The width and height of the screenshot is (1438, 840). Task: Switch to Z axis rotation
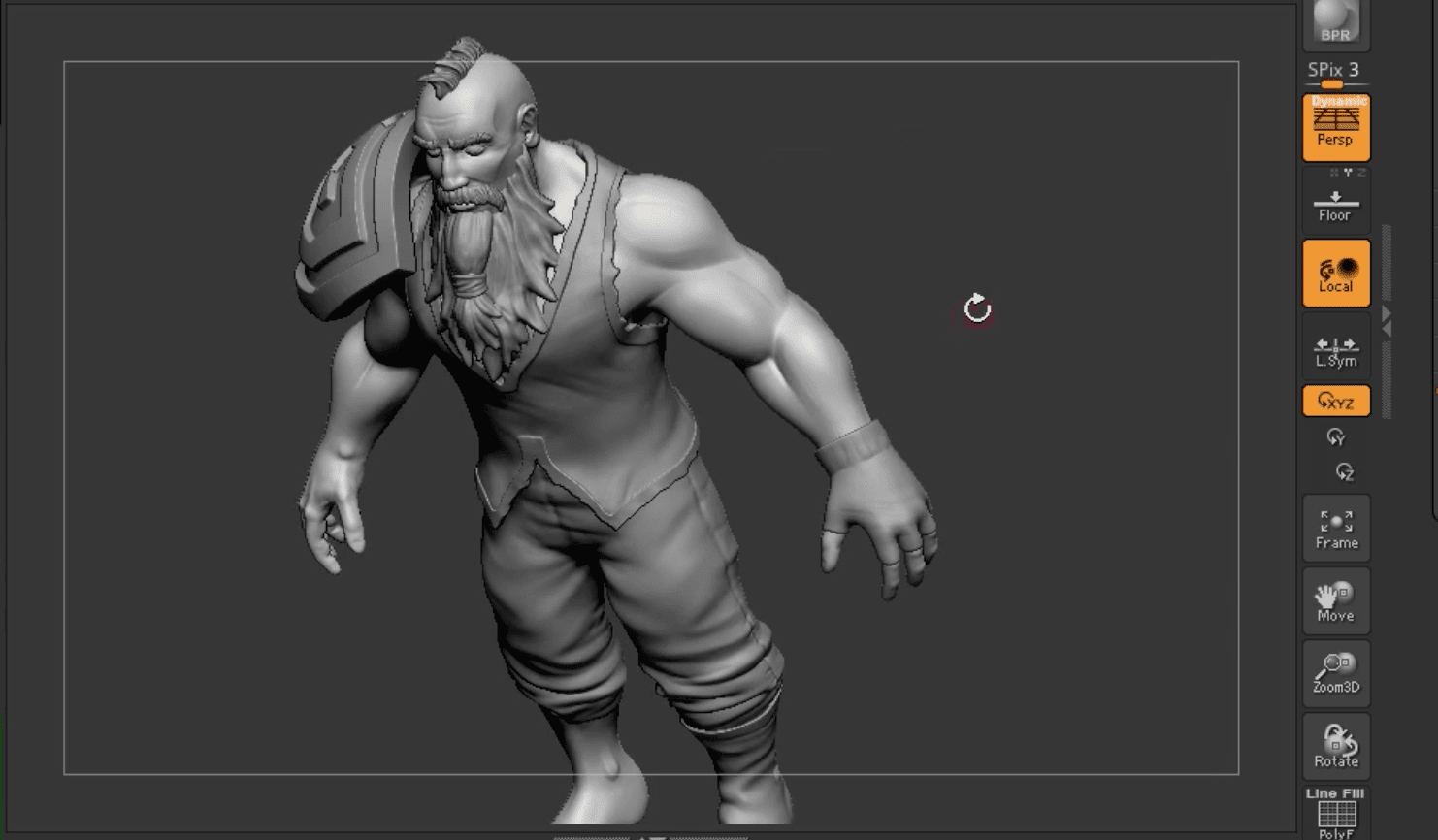pos(1344,472)
